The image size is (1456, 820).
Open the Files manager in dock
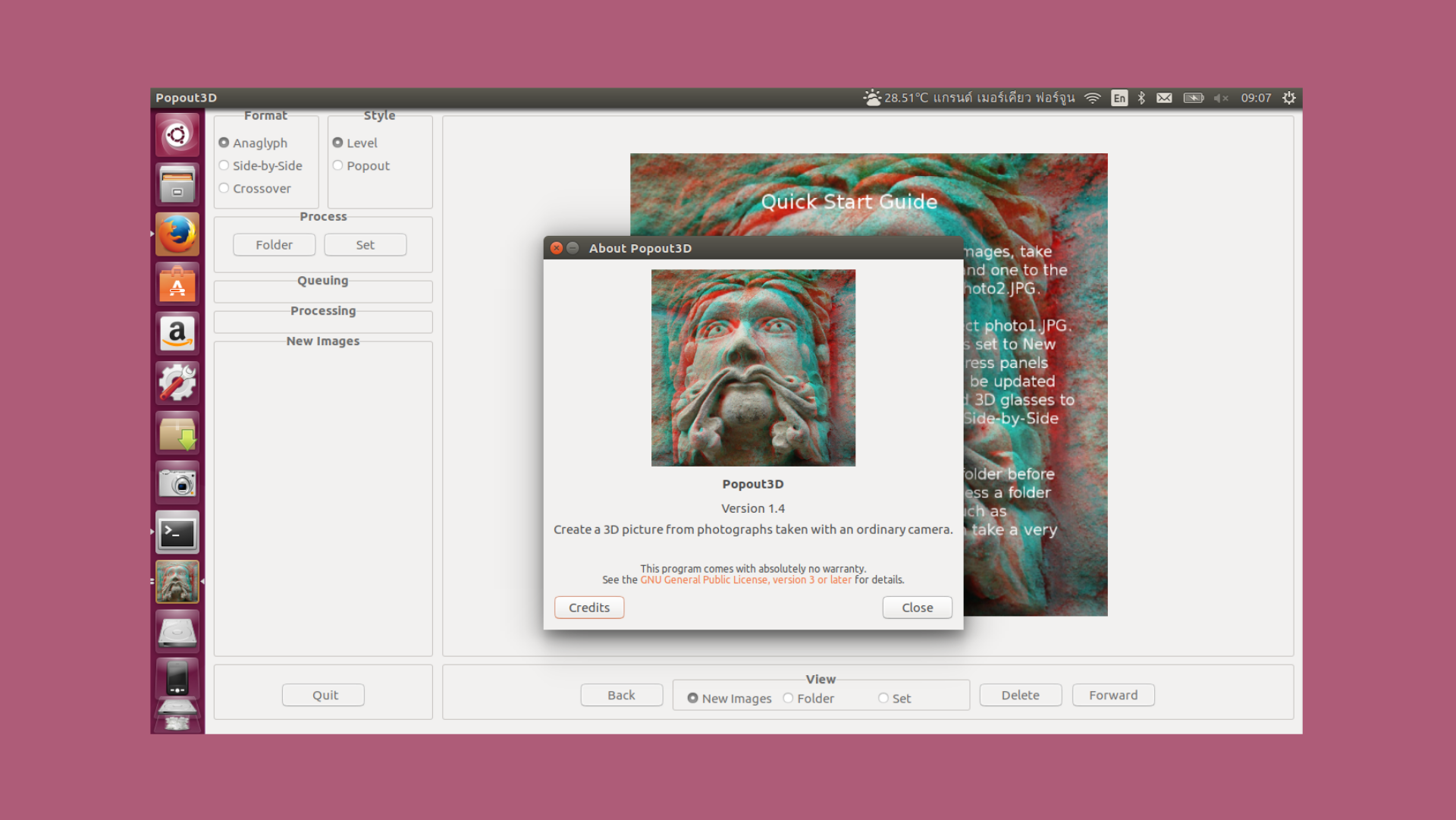coord(177,184)
